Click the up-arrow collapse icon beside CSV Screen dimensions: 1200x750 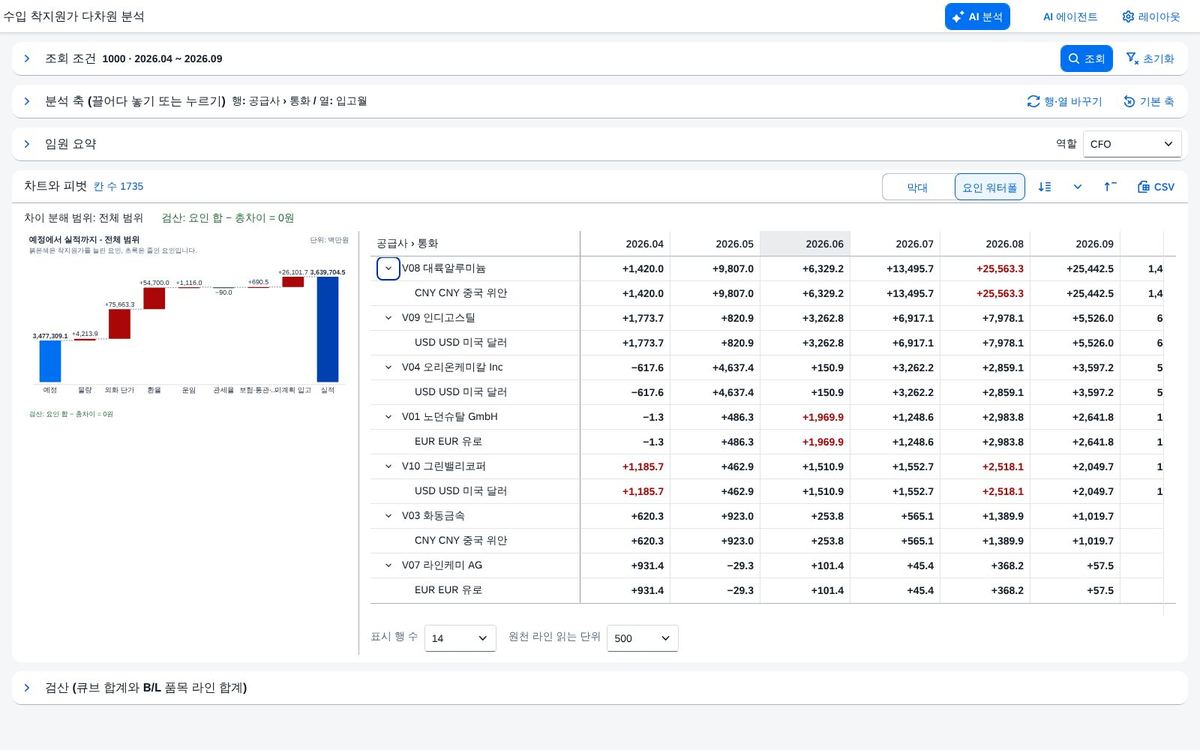1110,187
